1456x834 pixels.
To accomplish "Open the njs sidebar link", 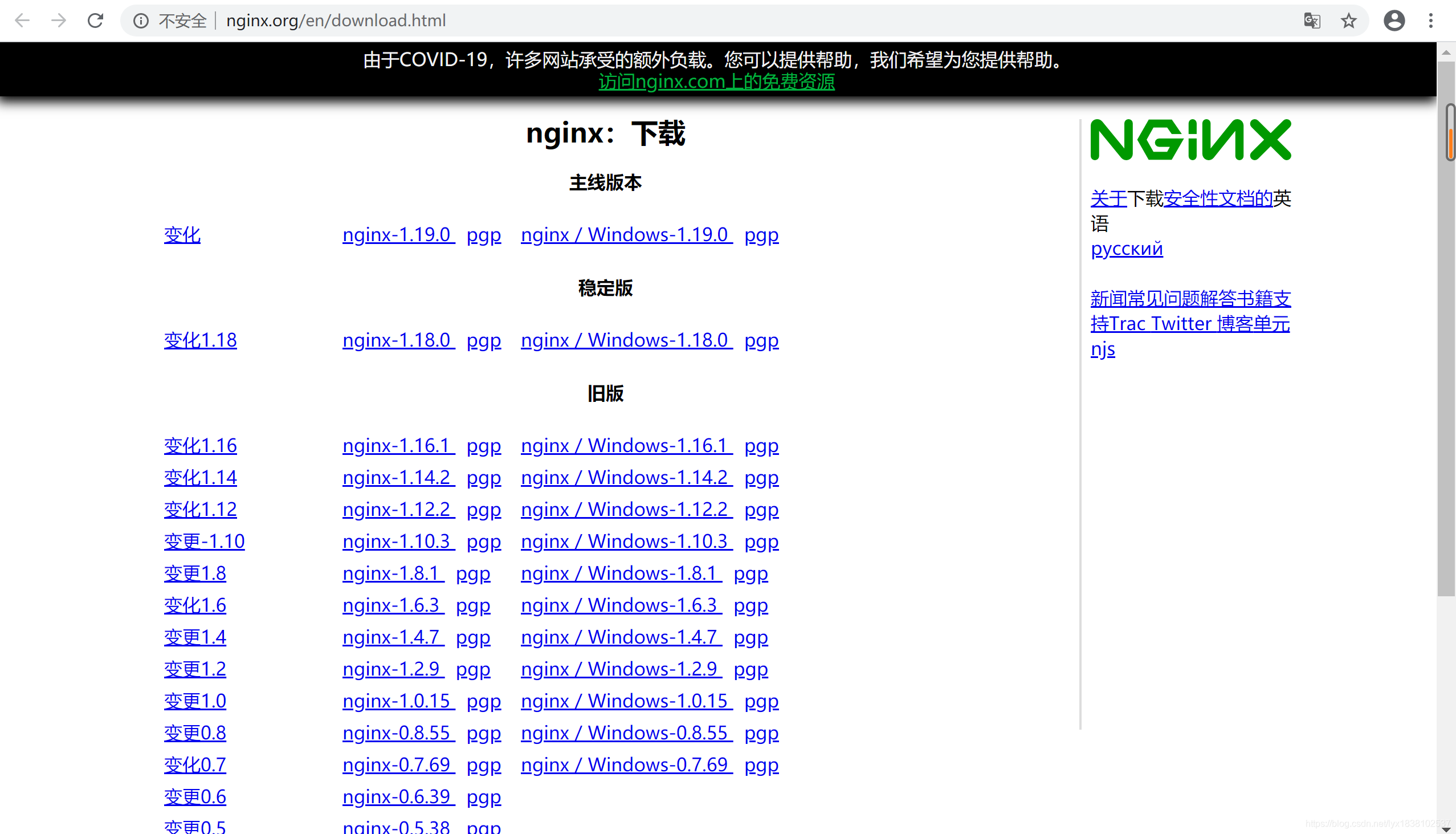I will tap(1102, 348).
